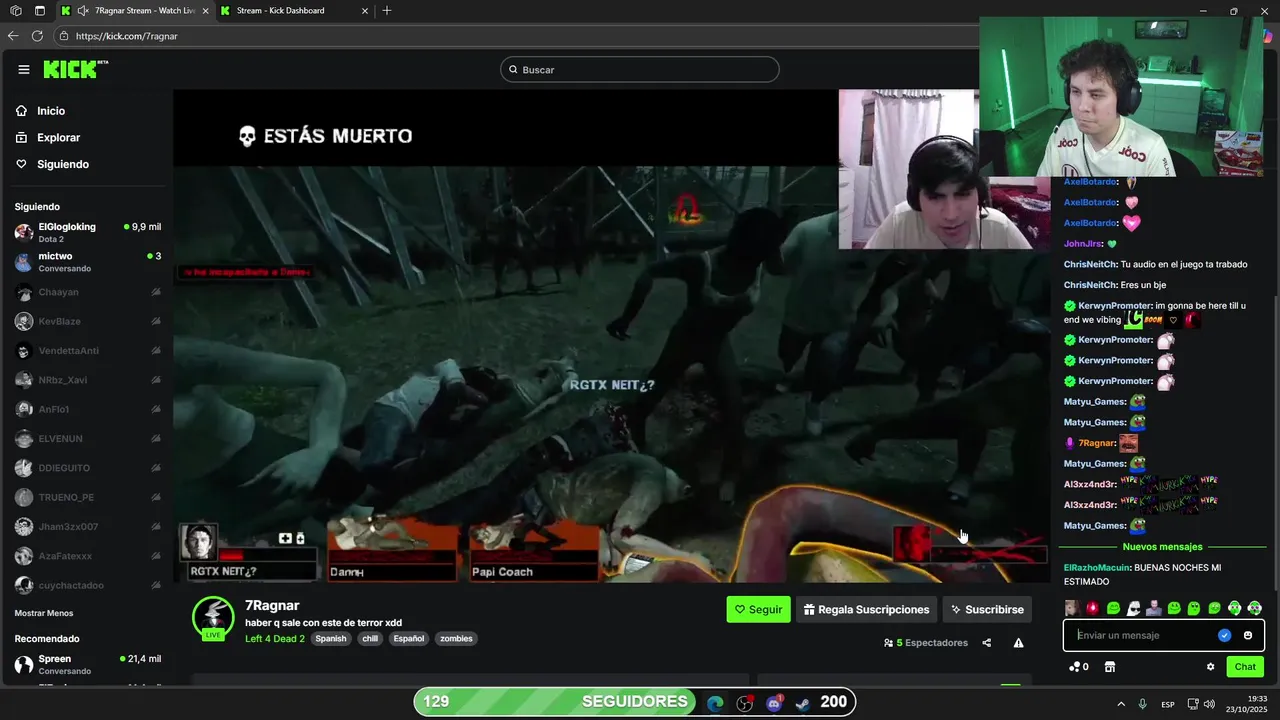1280x720 pixels.
Task: Click ChrisNeitCh audio trabado message username
Action: [x=1090, y=265]
